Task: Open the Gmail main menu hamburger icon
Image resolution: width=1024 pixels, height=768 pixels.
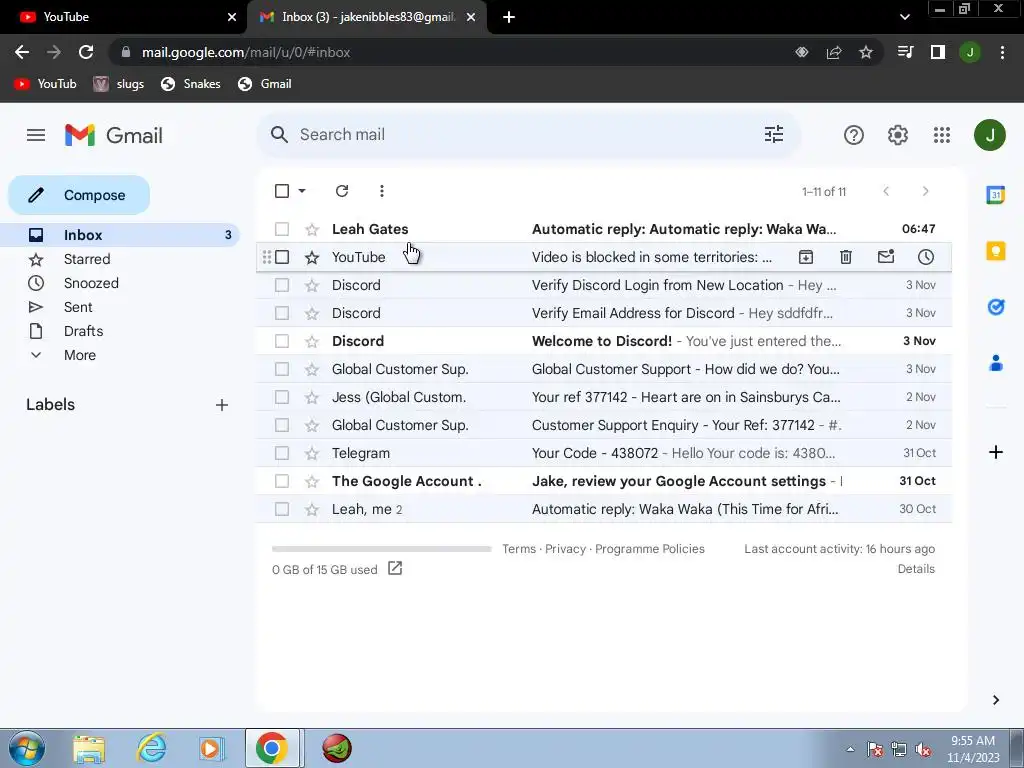Action: click(36, 135)
